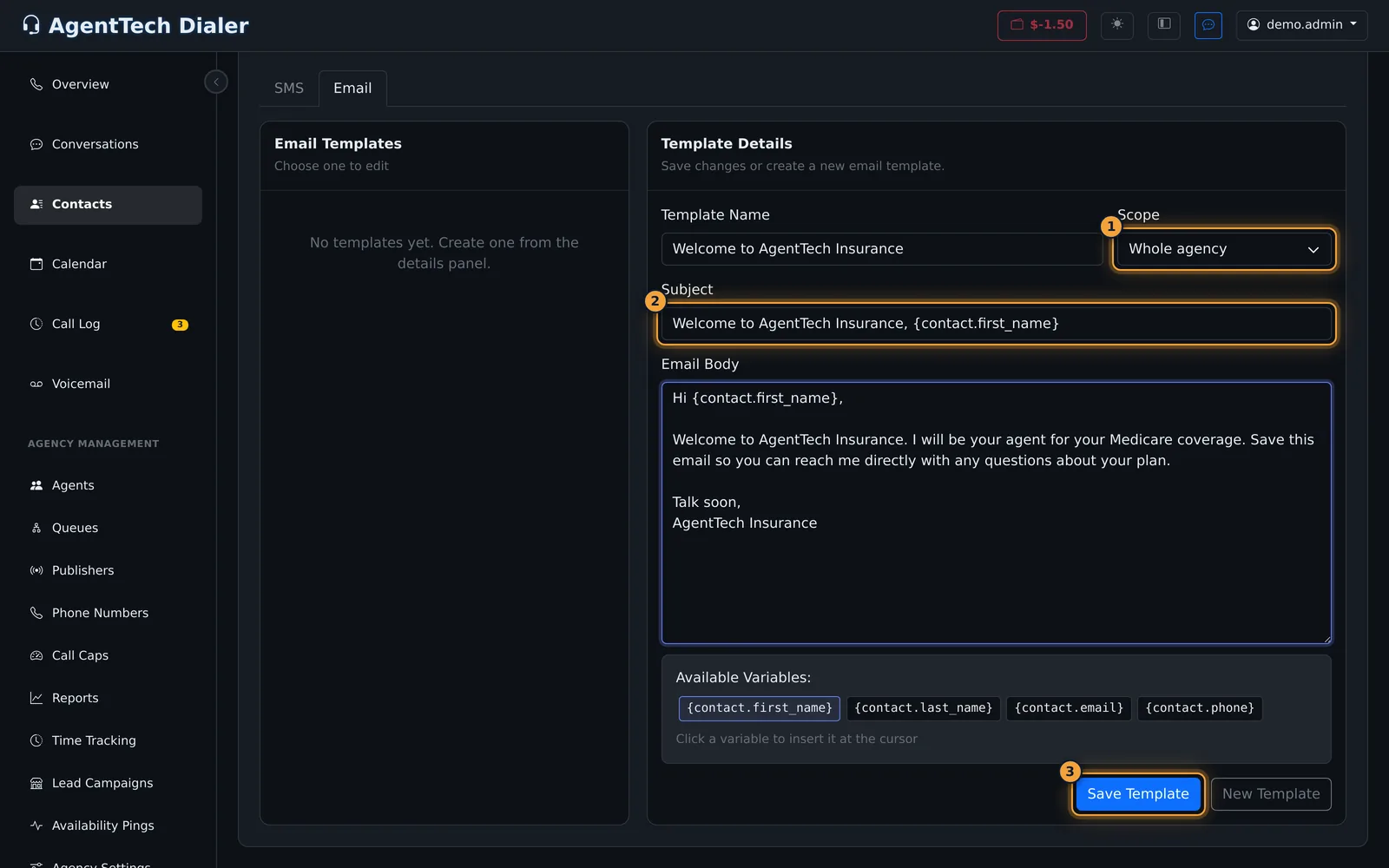
Task: Select the Email templates tab
Action: pos(352,89)
